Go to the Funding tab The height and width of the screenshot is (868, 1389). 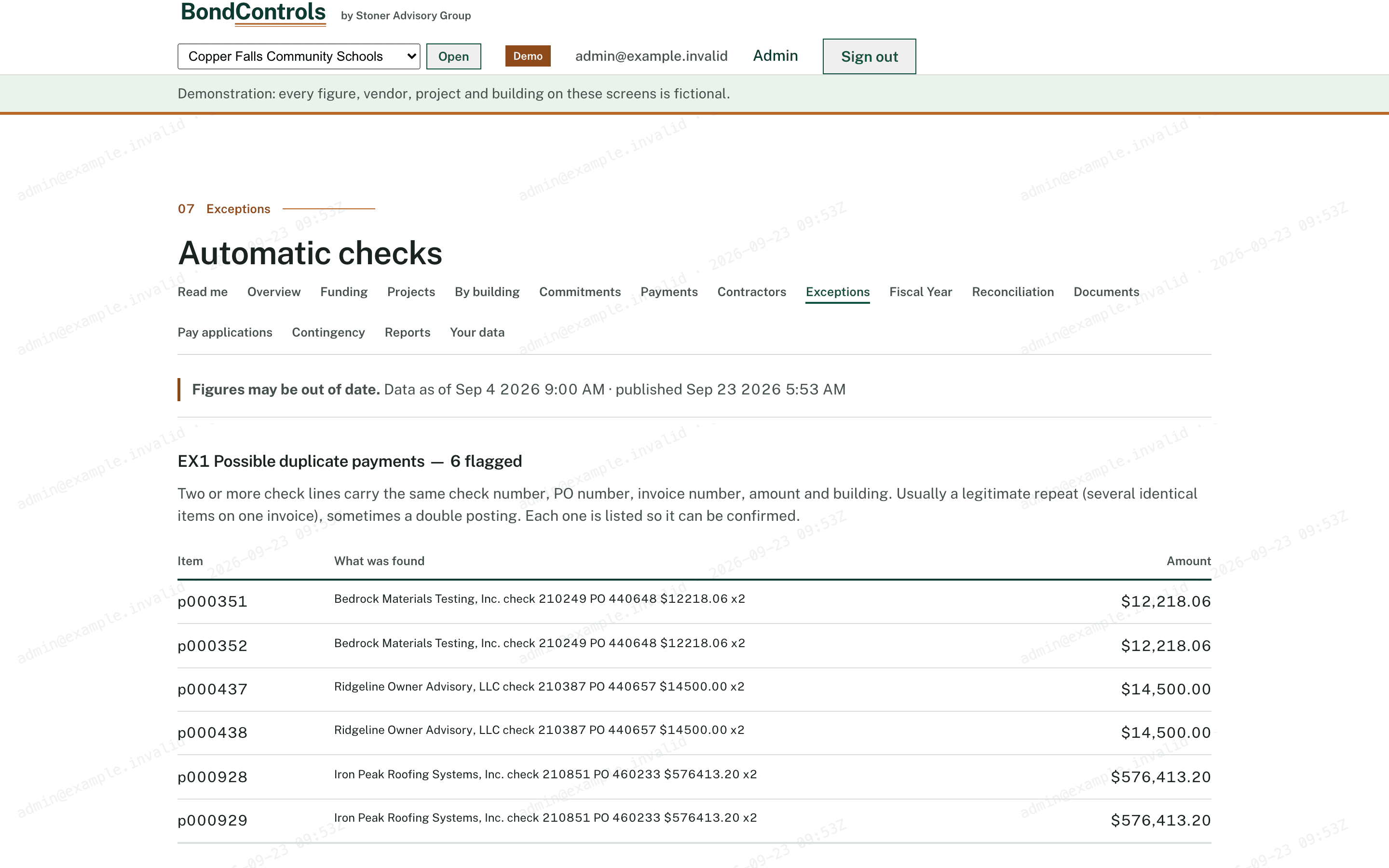click(x=344, y=292)
